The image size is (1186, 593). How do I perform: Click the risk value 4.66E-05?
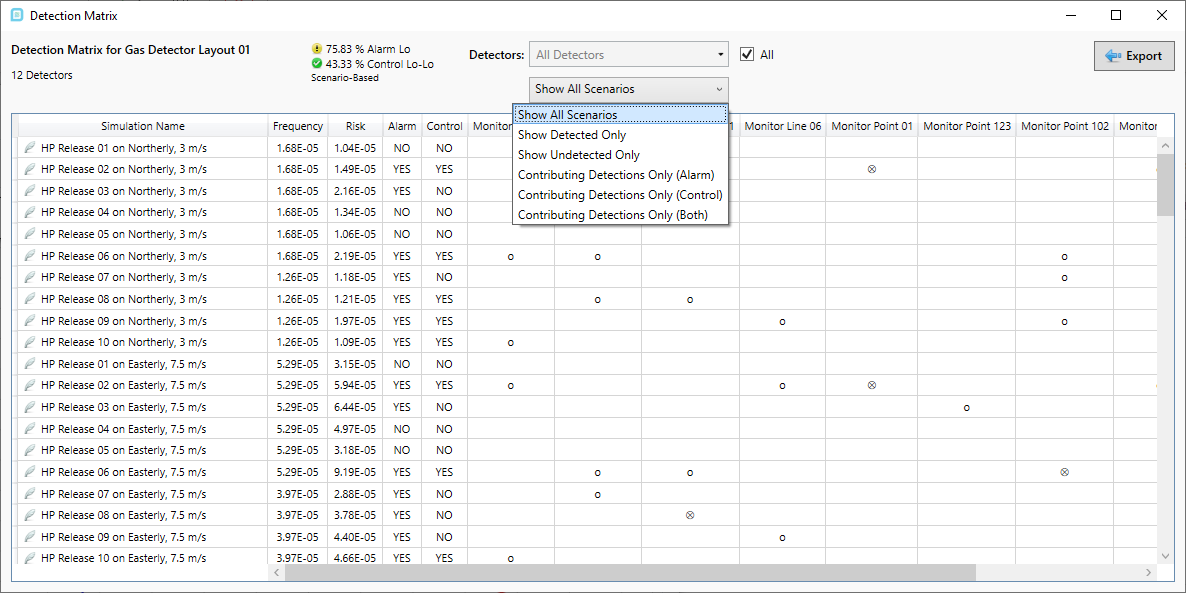click(355, 558)
